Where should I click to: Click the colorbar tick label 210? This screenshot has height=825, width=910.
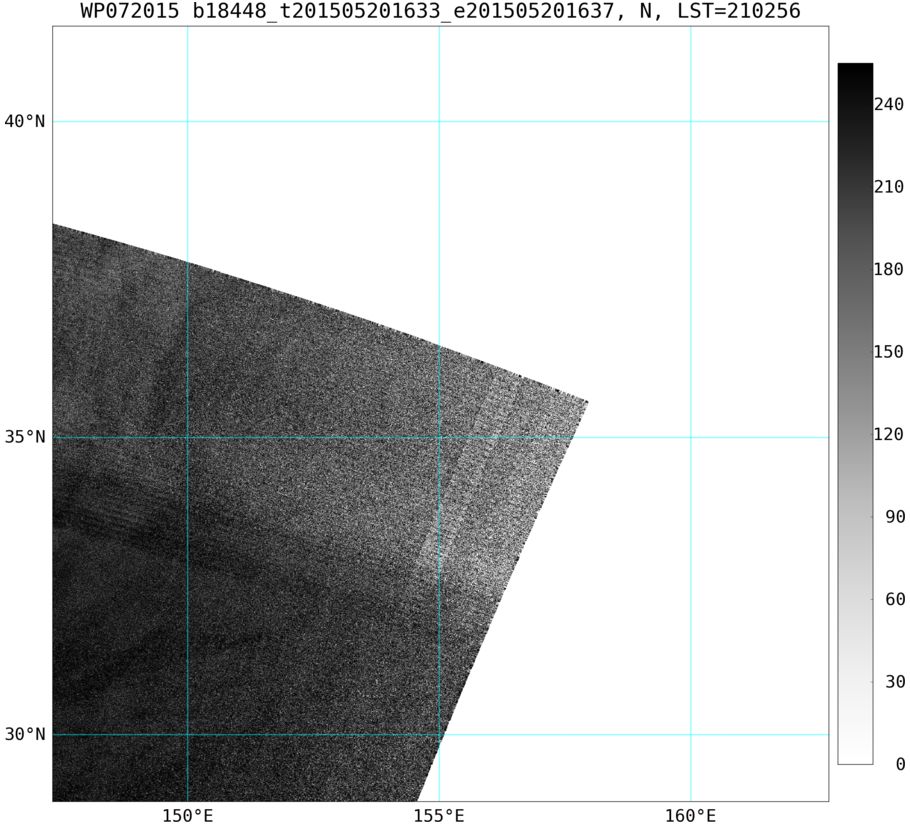(889, 187)
